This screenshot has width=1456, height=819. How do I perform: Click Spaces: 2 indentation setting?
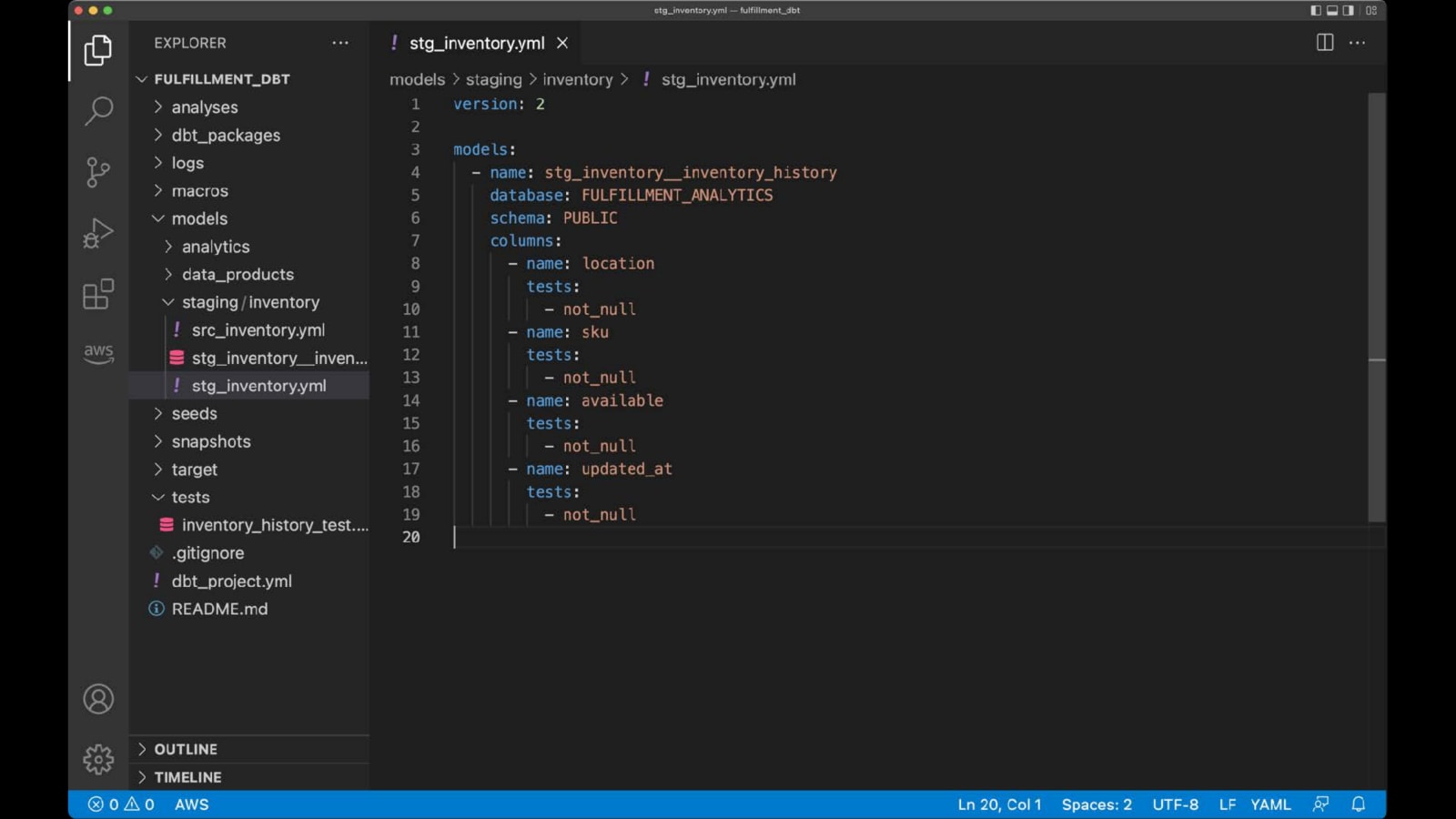[1097, 804]
